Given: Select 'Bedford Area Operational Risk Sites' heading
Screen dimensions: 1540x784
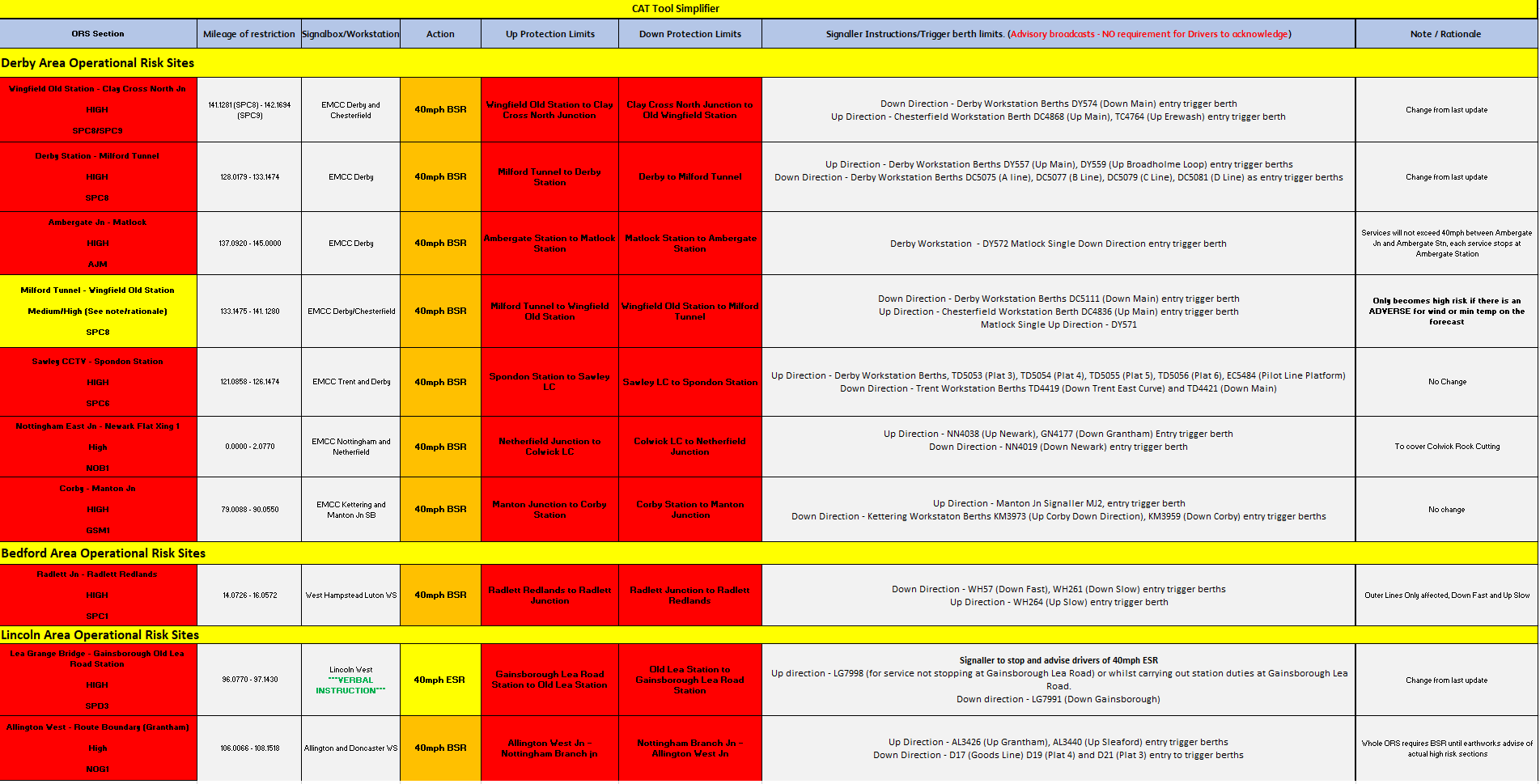Looking at the screenshot, I should click(x=769, y=553).
